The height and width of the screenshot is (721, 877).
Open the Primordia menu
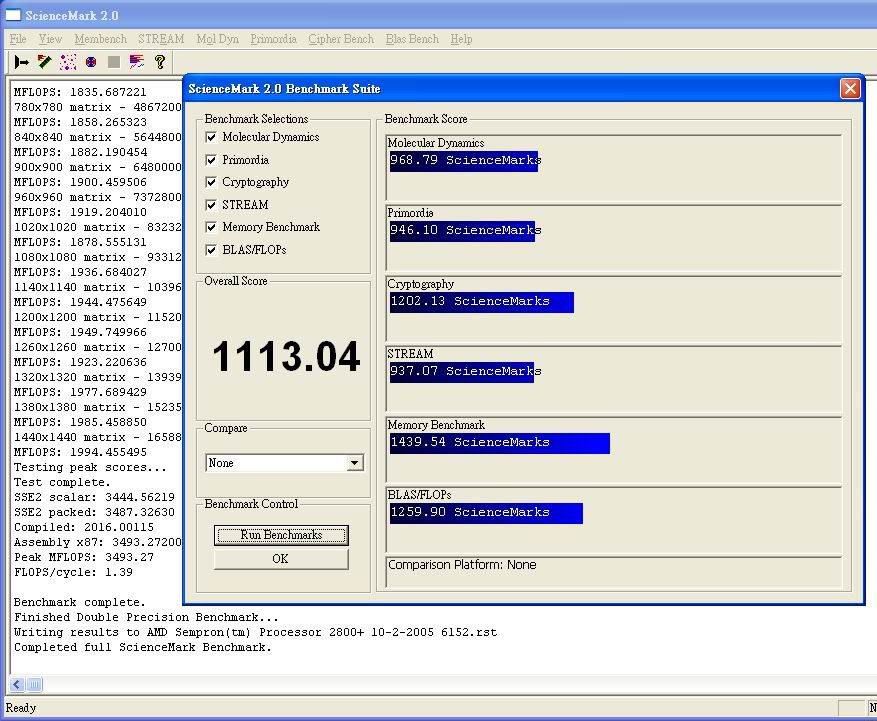[x=274, y=39]
